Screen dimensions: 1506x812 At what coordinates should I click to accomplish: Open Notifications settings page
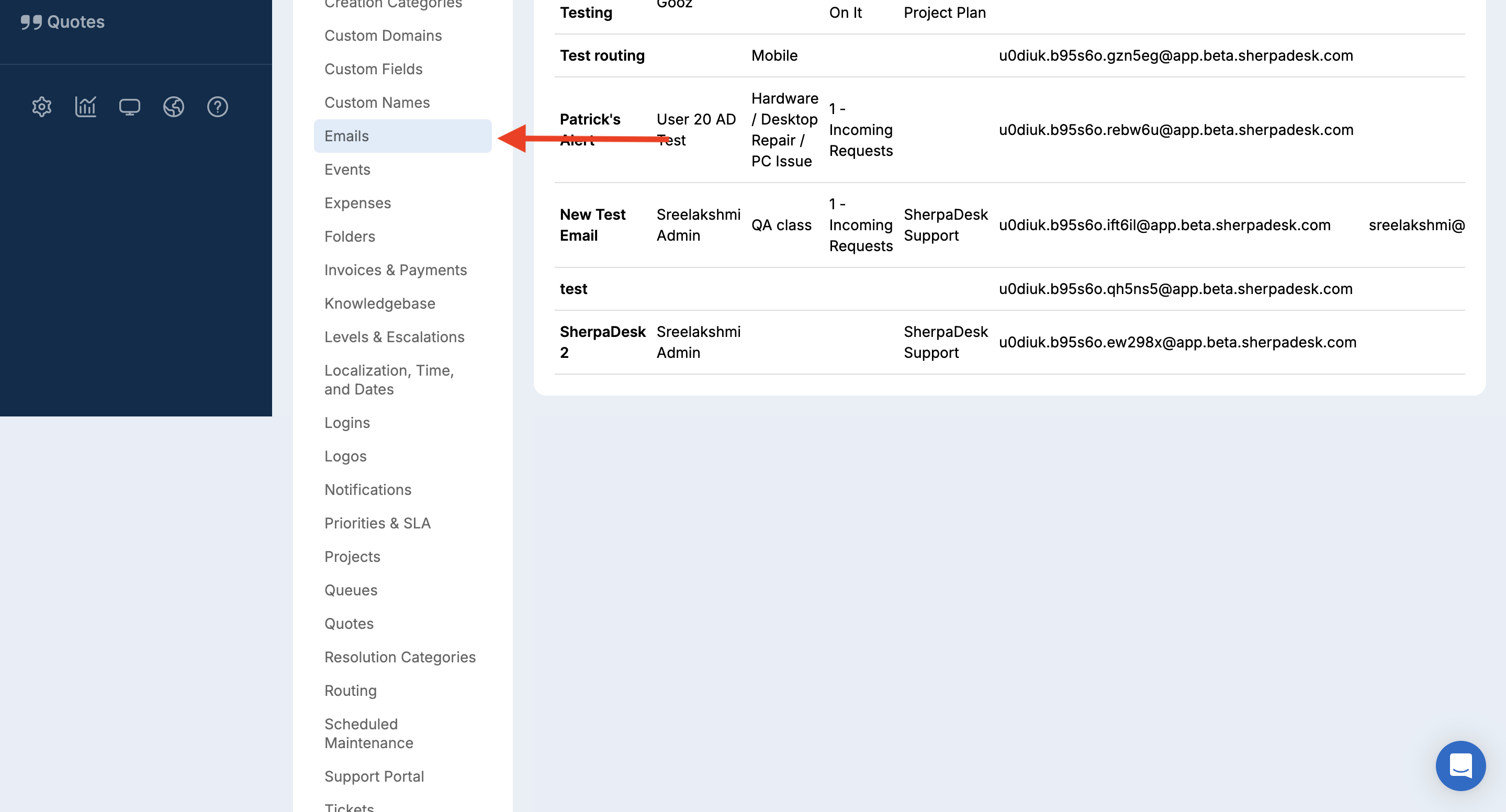tap(368, 489)
